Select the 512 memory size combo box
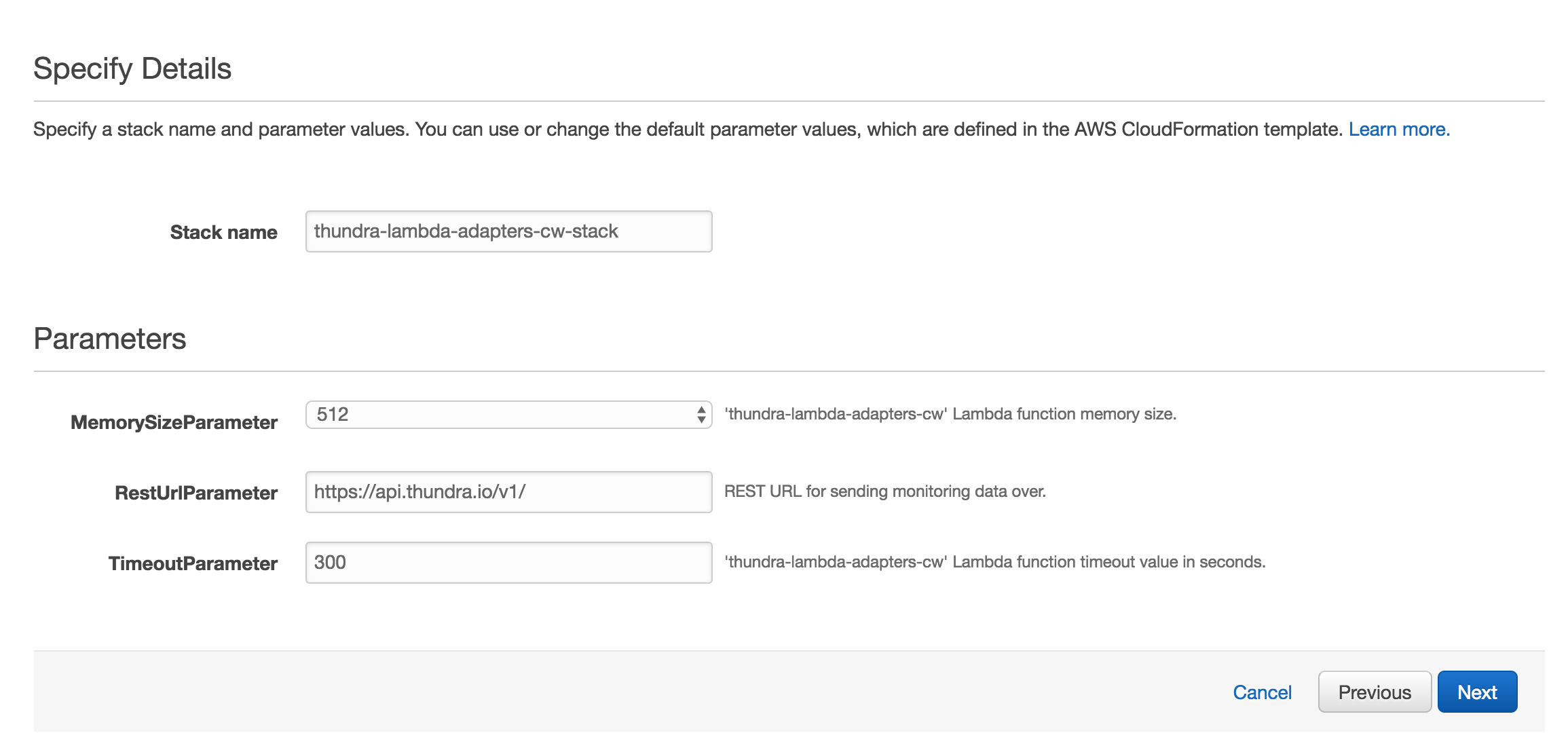Viewport: 1568px width, 748px height. tap(508, 414)
